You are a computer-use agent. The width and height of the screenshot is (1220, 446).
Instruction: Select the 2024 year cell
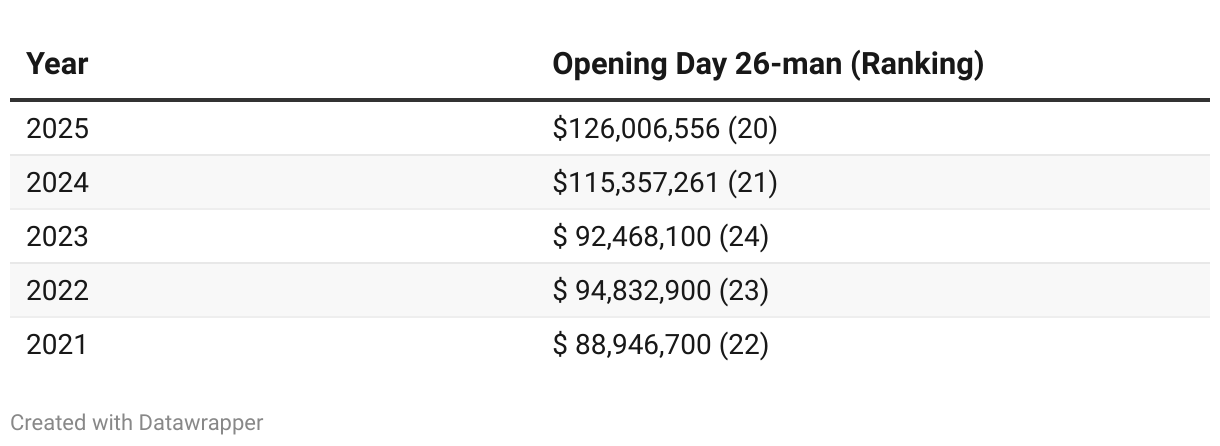click(x=57, y=183)
